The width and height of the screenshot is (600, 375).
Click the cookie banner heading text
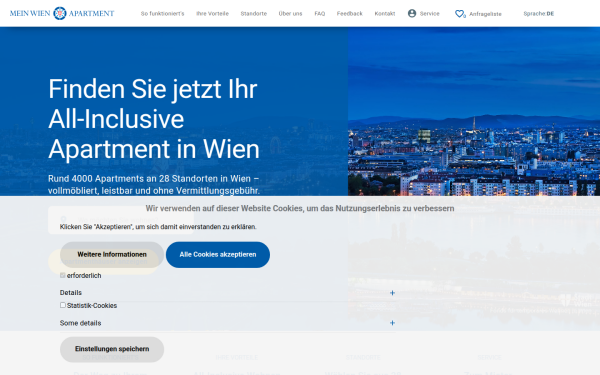[x=300, y=208]
